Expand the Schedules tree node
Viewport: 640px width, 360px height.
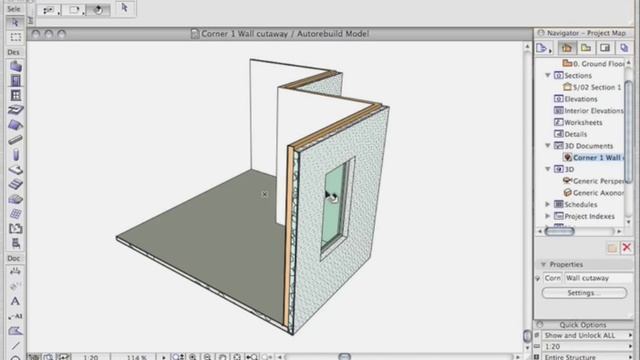(548, 204)
